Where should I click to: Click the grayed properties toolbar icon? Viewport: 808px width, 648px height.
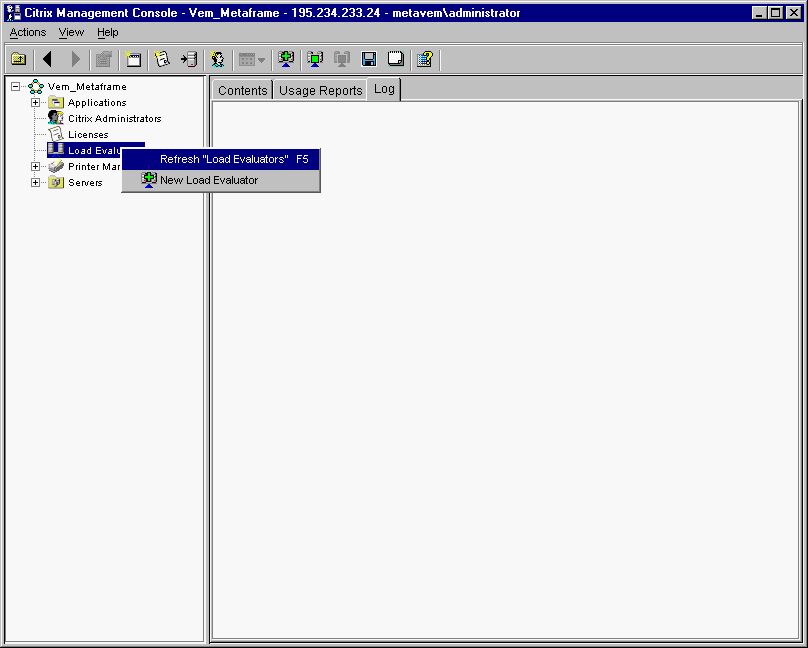pyautogui.click(x=104, y=59)
